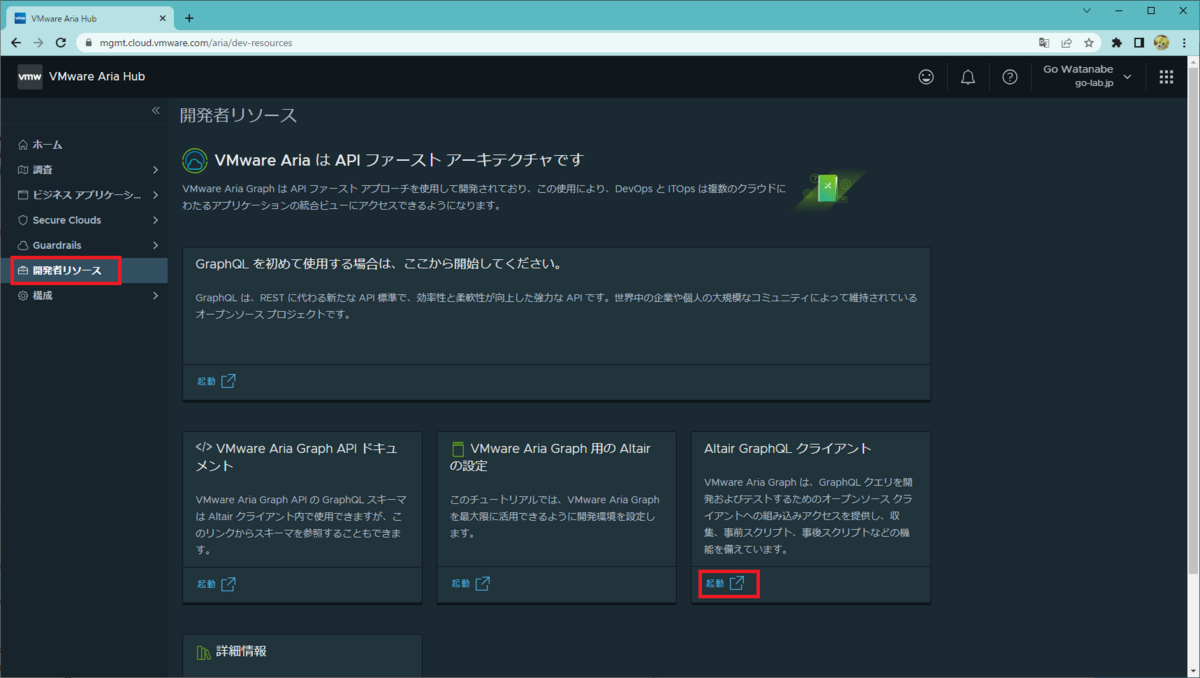Click the 詳細情報 card title

[x=241, y=651]
